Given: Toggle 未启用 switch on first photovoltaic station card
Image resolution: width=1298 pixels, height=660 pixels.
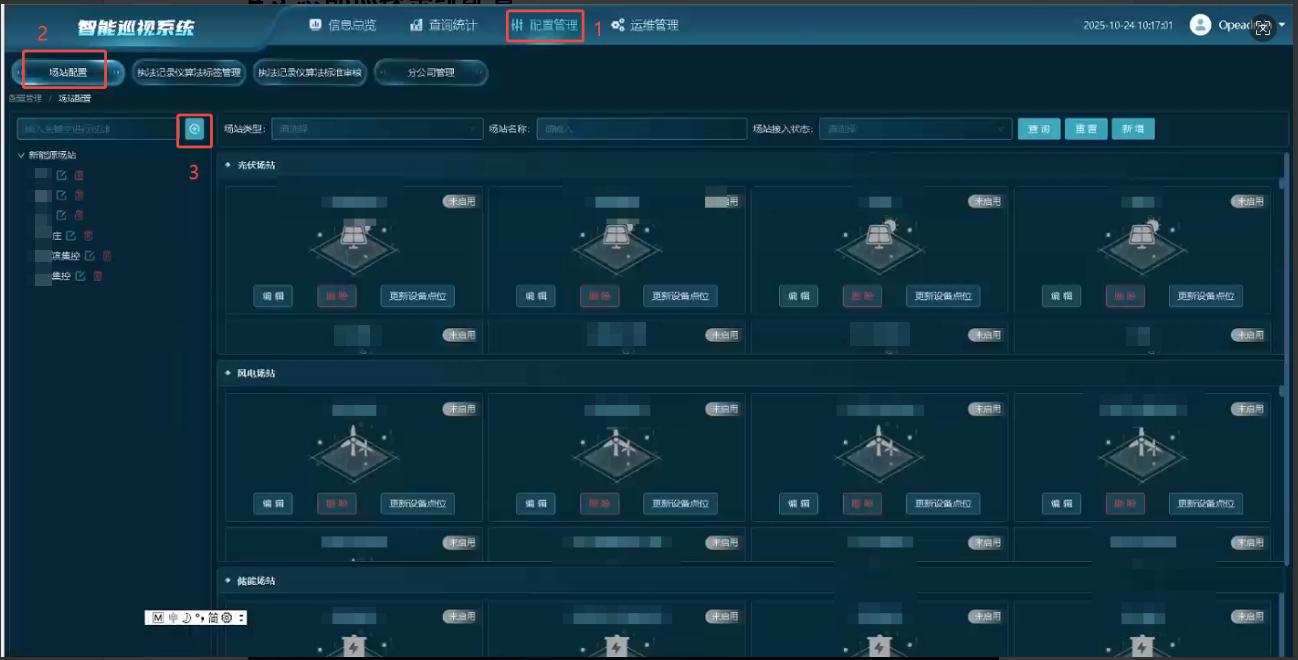Looking at the screenshot, I should [x=460, y=201].
